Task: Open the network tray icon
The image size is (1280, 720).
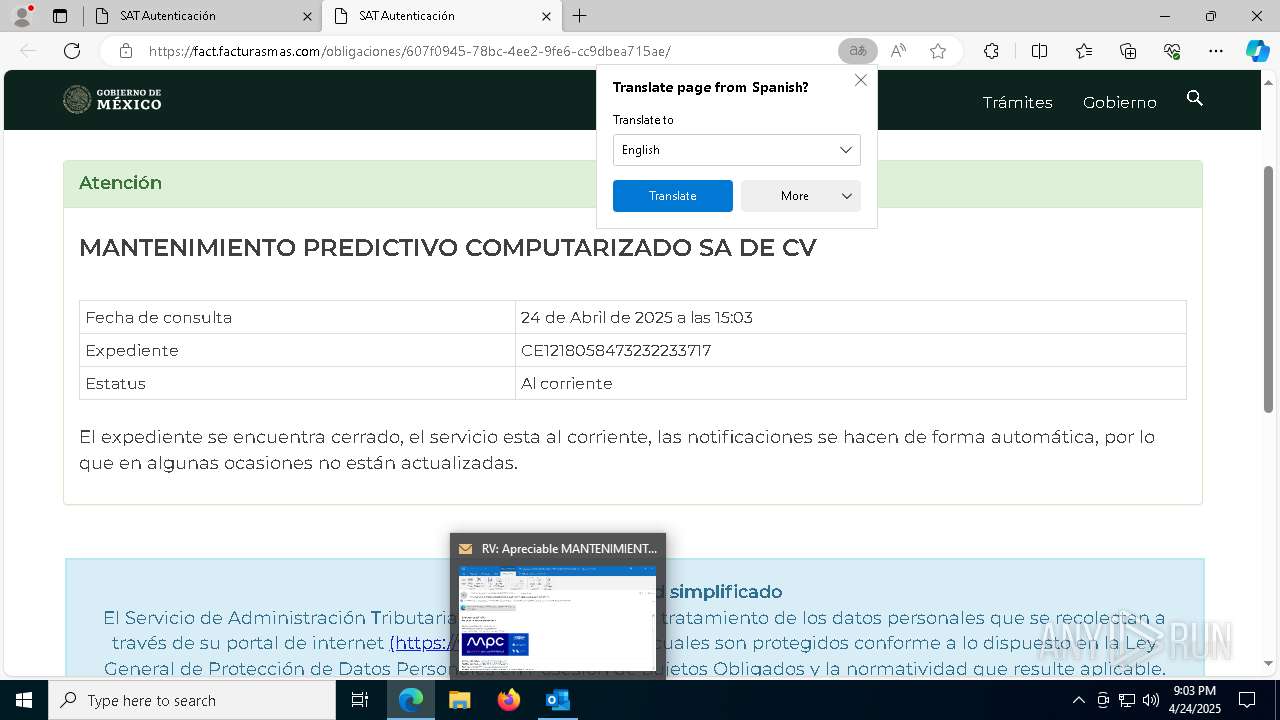Action: point(1127,700)
